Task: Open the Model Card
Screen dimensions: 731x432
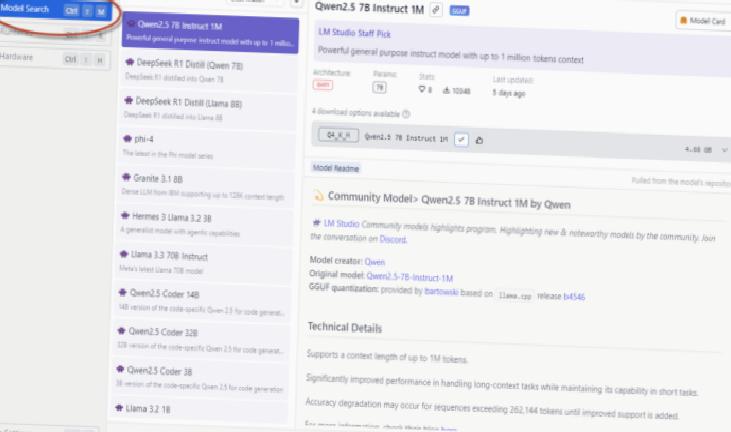Action: click(x=703, y=21)
